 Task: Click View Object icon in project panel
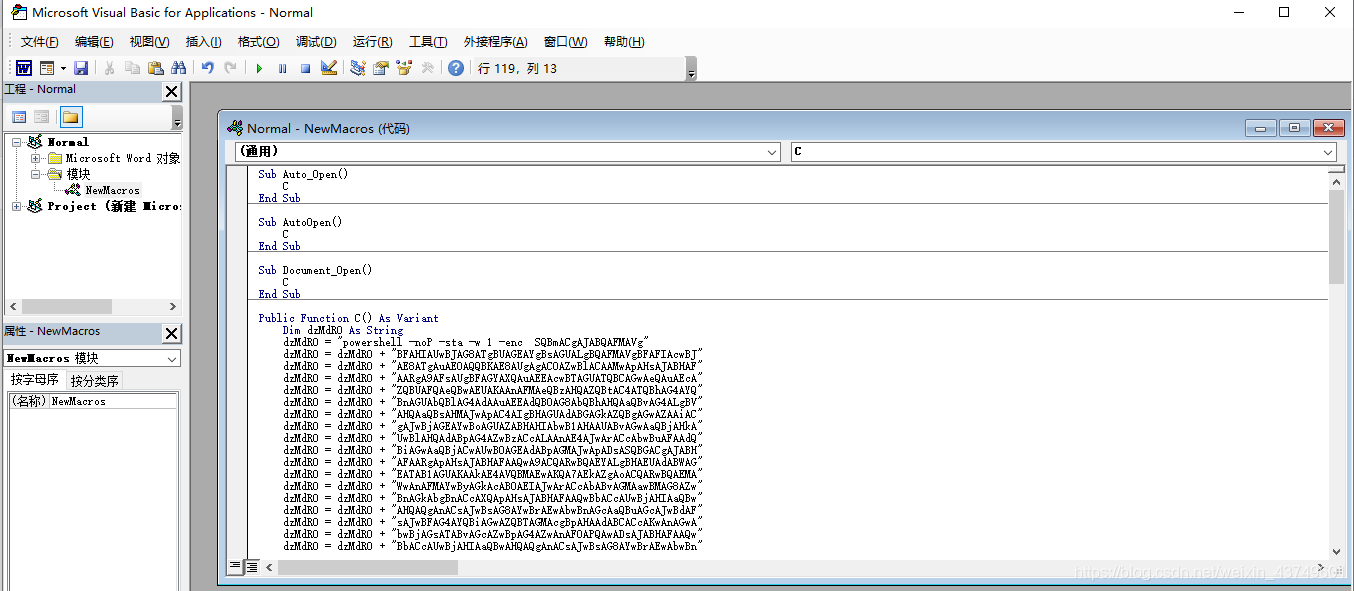(42, 117)
